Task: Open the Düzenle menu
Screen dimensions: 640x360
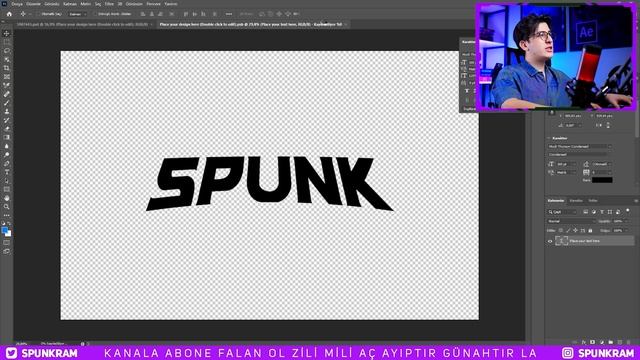Action: click(x=33, y=4)
